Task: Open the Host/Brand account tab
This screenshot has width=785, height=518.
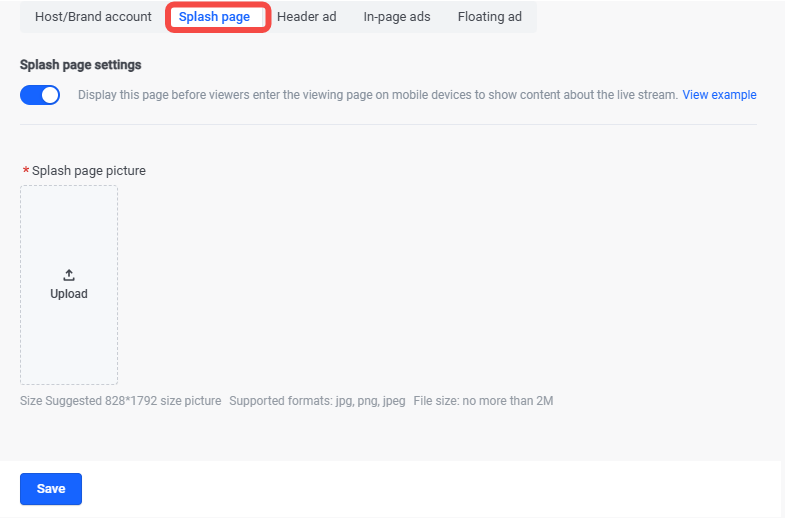Action: [93, 17]
